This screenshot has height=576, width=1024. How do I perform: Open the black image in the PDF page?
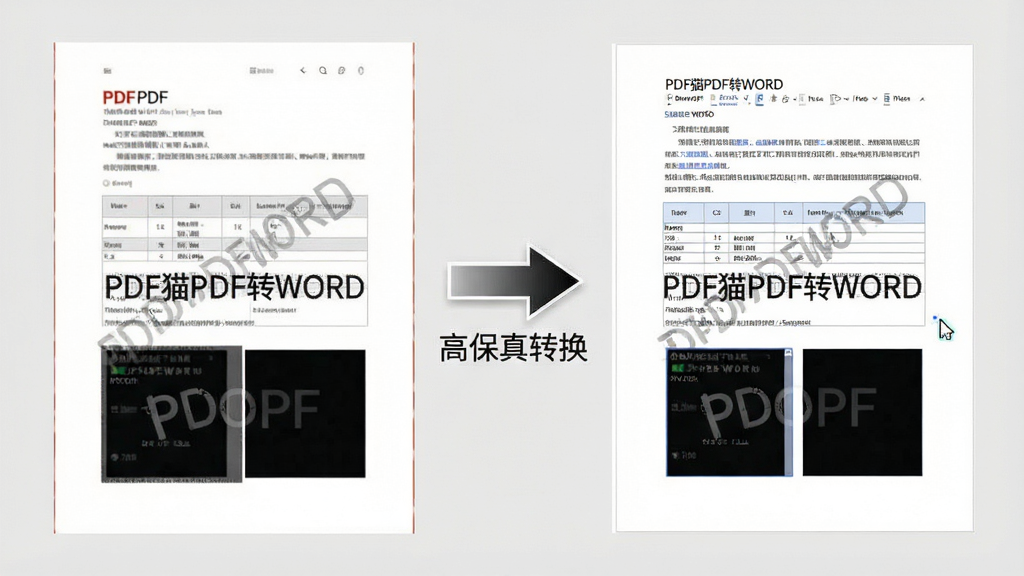pos(305,413)
